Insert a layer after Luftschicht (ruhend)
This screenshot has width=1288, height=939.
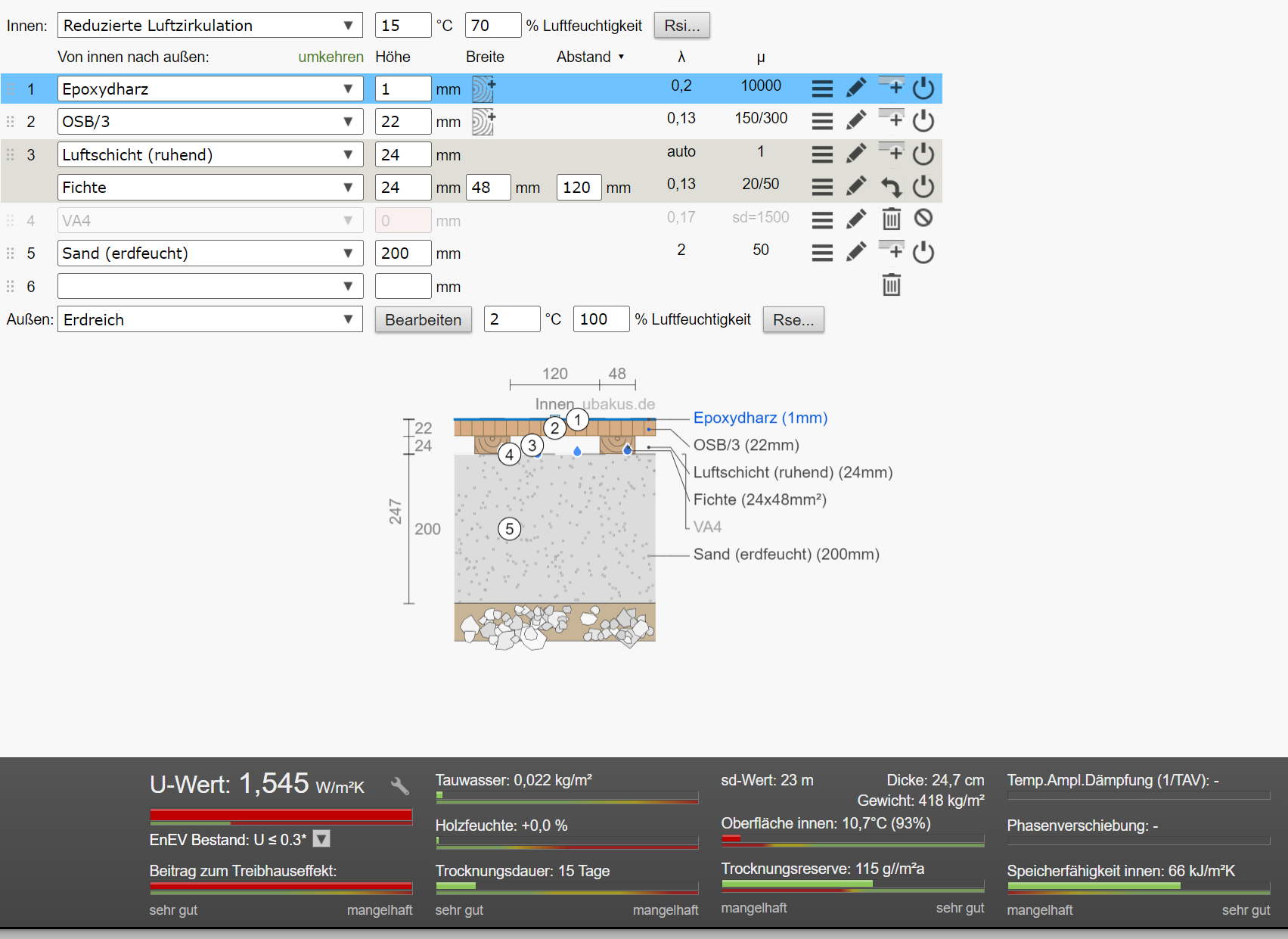pyautogui.click(x=891, y=151)
